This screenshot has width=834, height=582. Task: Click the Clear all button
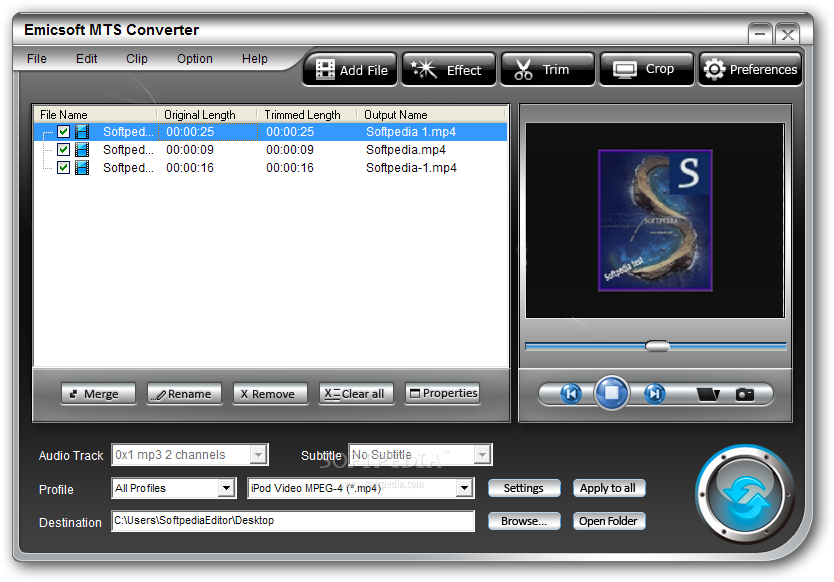(356, 394)
